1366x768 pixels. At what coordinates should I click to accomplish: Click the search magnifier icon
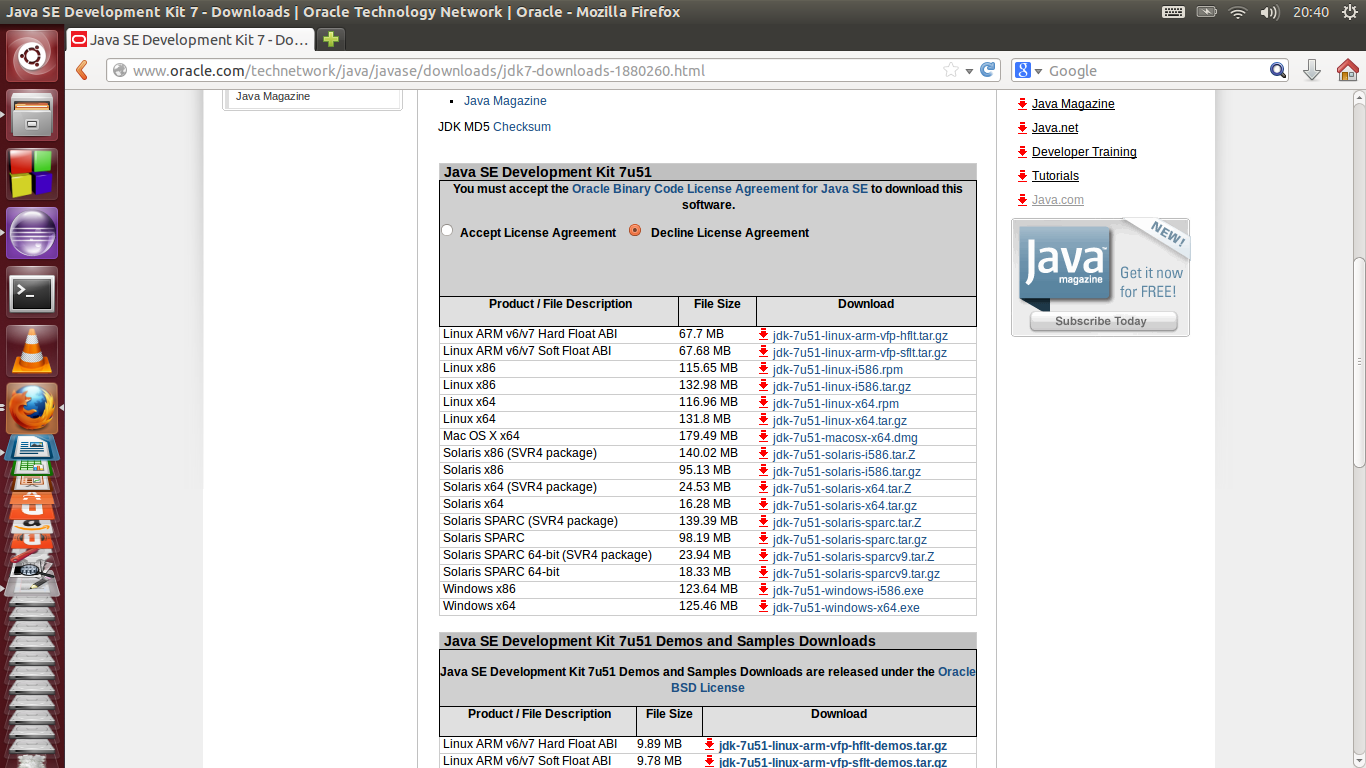pos(1278,70)
